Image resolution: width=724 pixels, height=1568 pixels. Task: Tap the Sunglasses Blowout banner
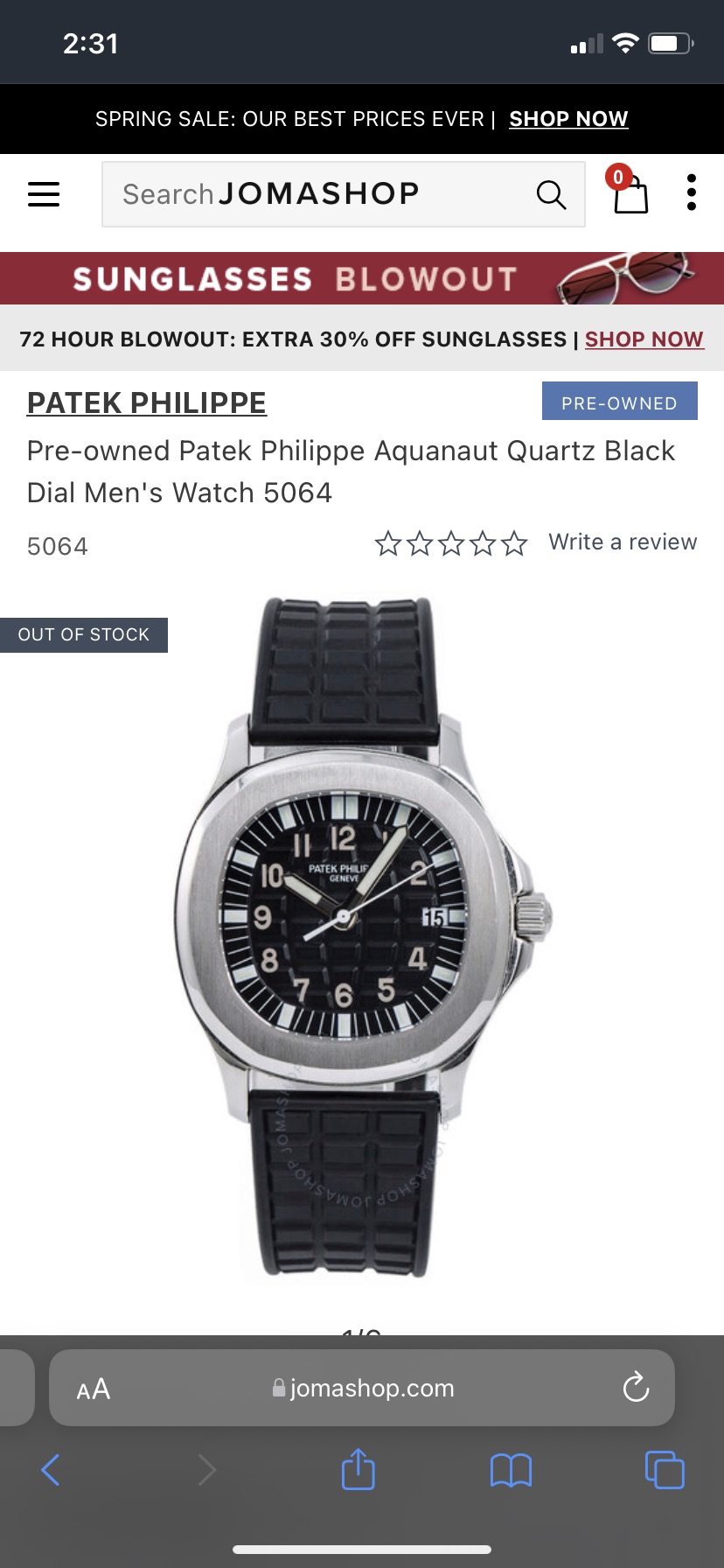(362, 278)
